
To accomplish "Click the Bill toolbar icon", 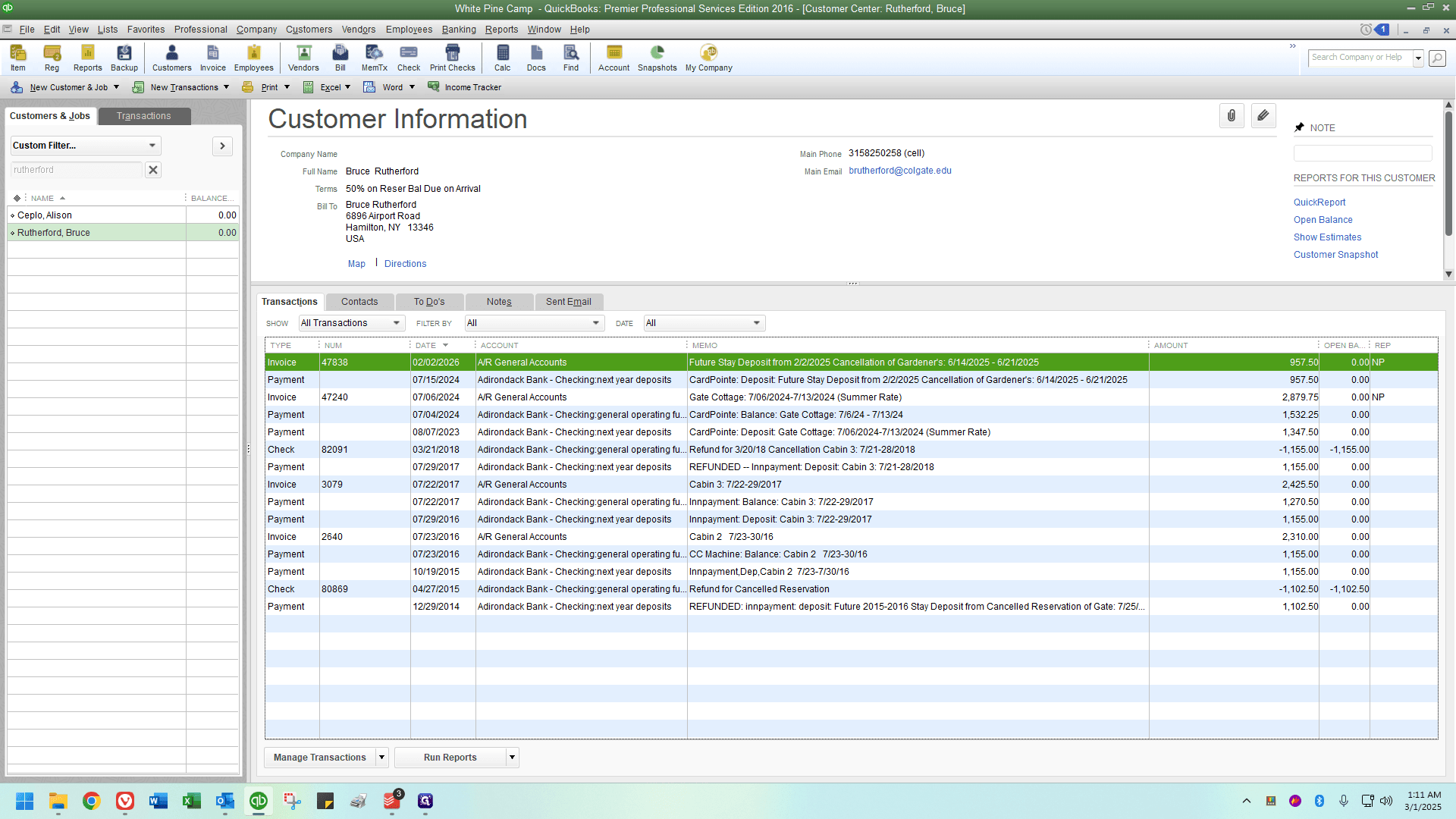I will click(x=340, y=58).
